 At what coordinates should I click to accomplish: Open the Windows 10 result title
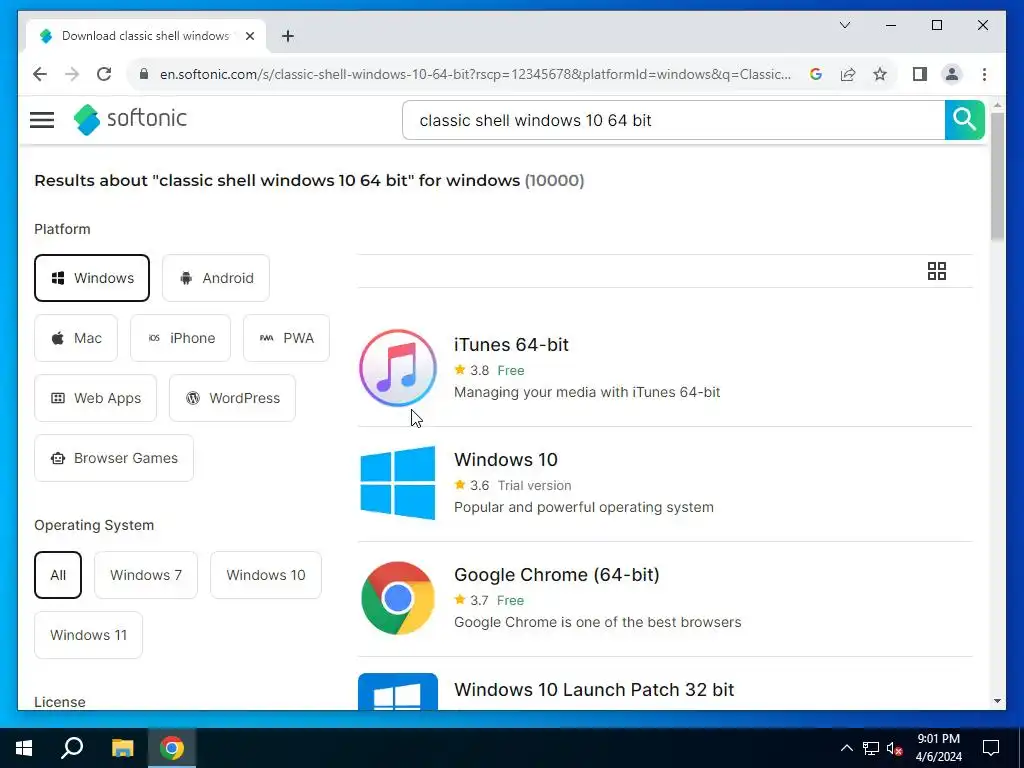pos(505,460)
